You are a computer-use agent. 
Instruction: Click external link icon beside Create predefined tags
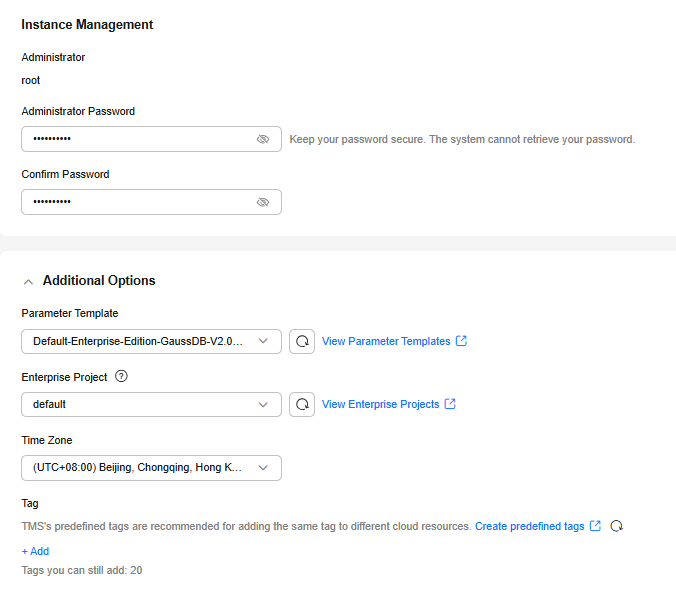coord(595,526)
